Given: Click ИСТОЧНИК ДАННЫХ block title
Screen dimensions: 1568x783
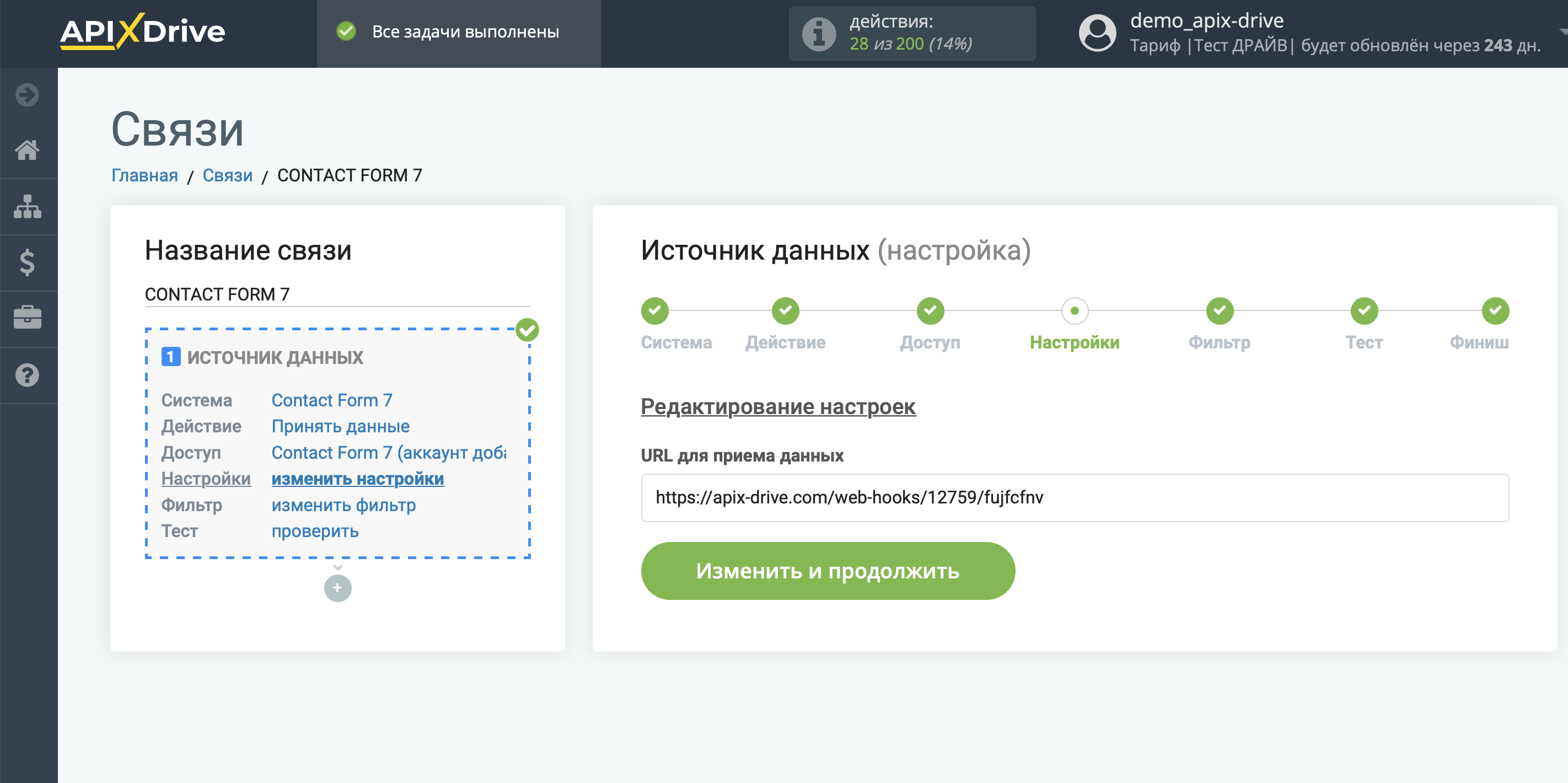Looking at the screenshot, I should pyautogui.click(x=275, y=357).
